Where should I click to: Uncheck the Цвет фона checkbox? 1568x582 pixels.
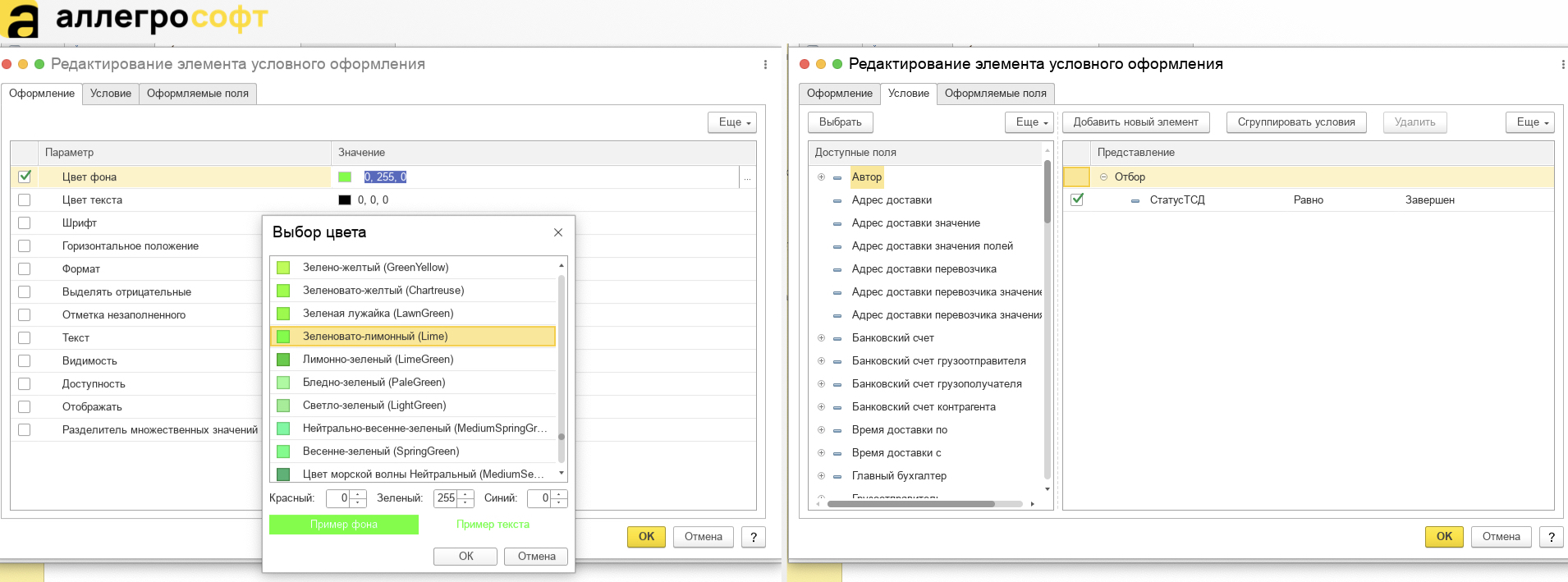point(25,176)
